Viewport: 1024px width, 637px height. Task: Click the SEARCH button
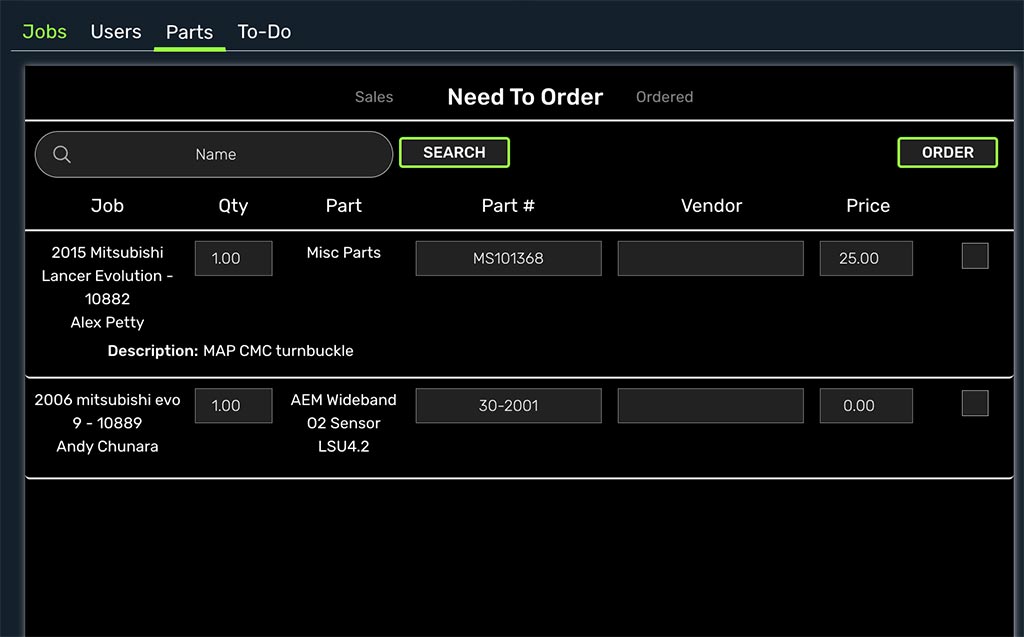coord(454,152)
